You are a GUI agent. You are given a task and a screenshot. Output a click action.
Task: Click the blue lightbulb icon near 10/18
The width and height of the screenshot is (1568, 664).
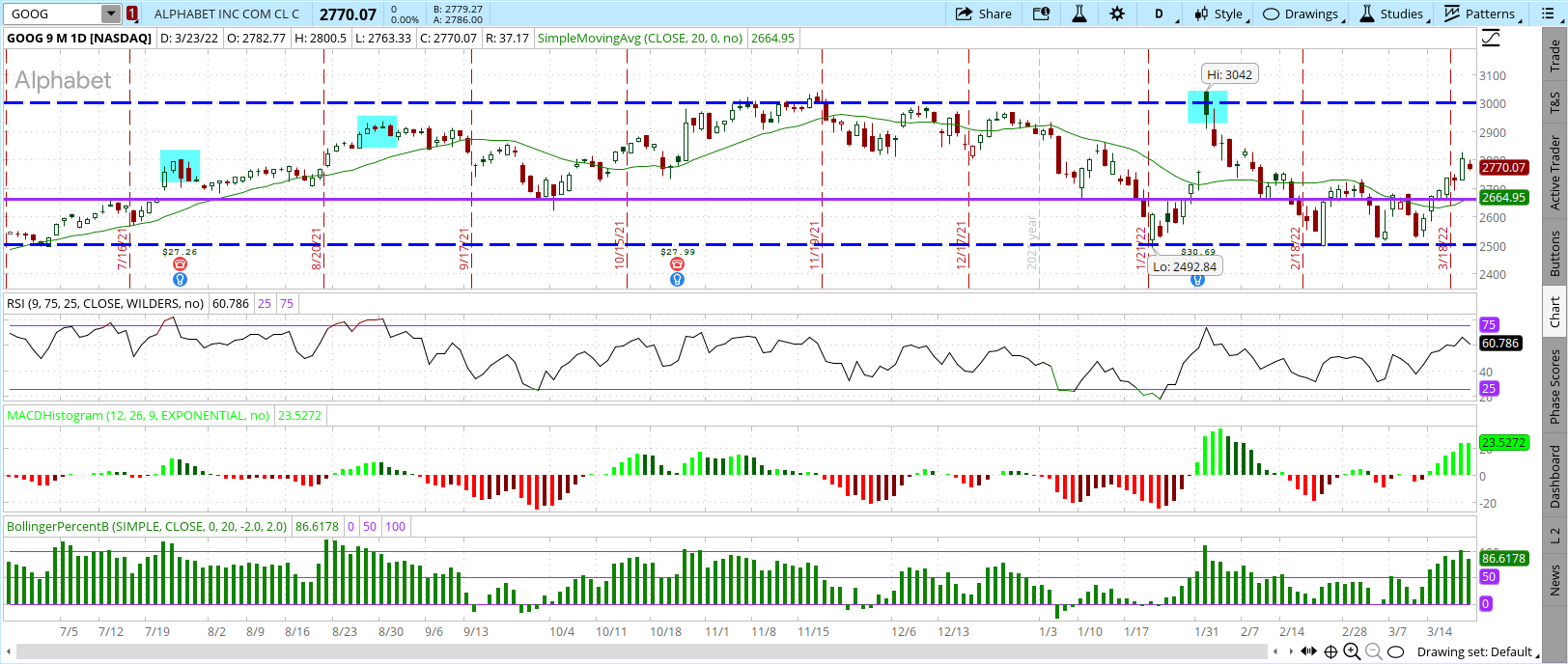[x=677, y=279]
